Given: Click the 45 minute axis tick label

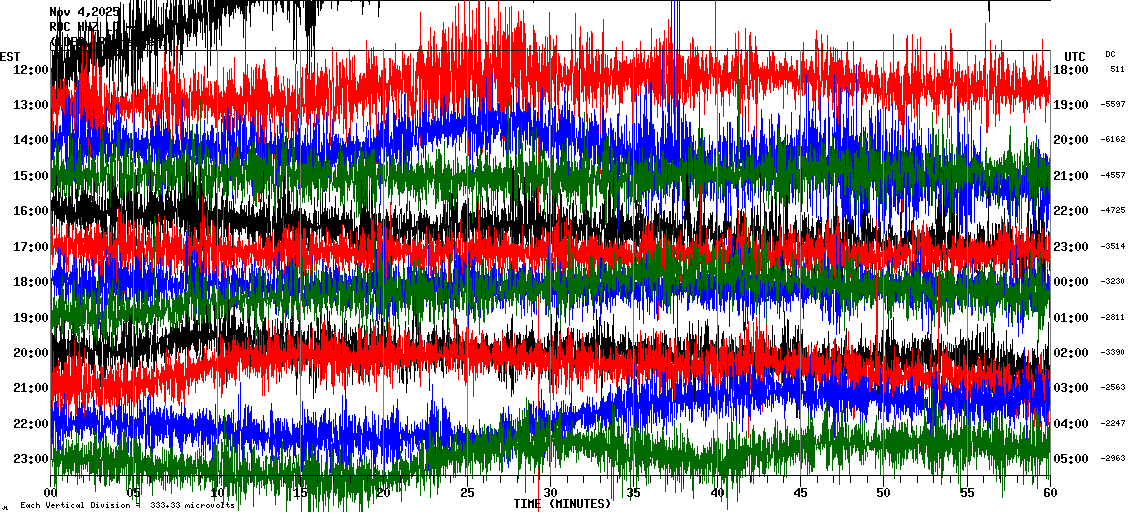Looking at the screenshot, I should [x=799, y=493].
